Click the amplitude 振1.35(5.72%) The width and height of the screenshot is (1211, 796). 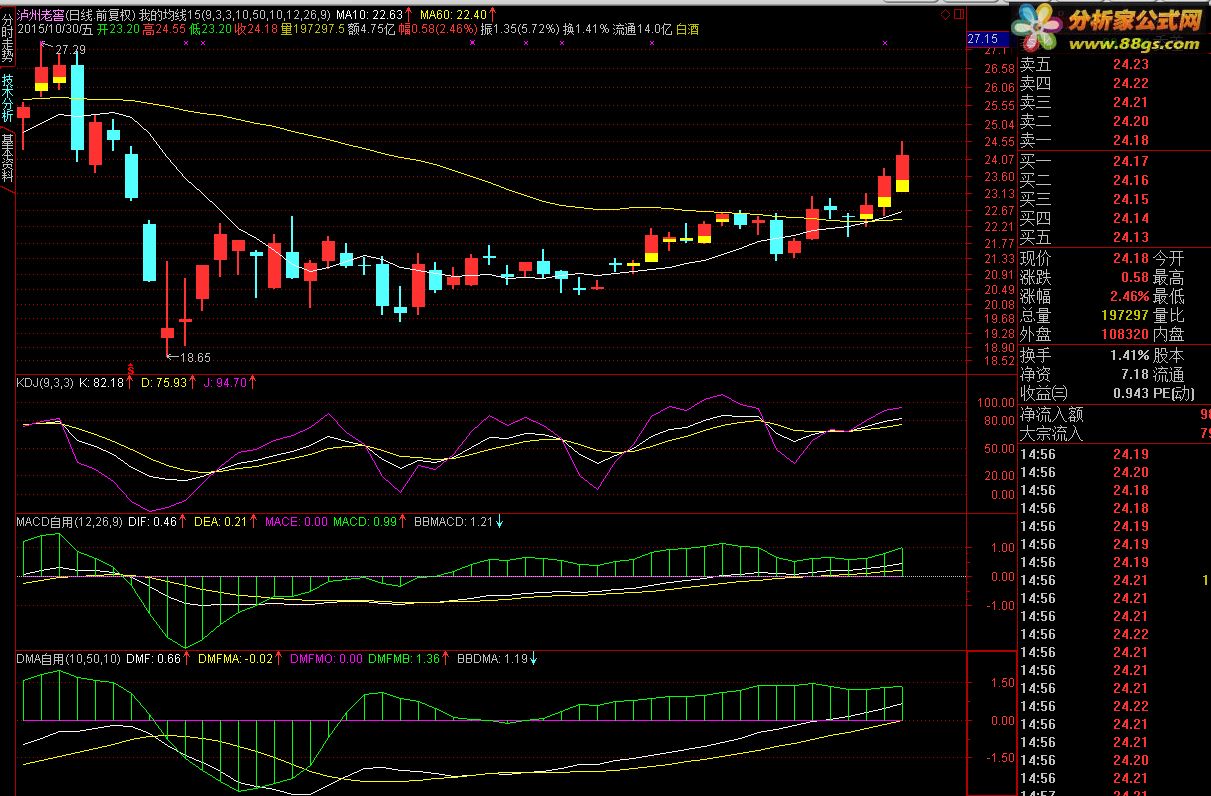click(x=519, y=30)
